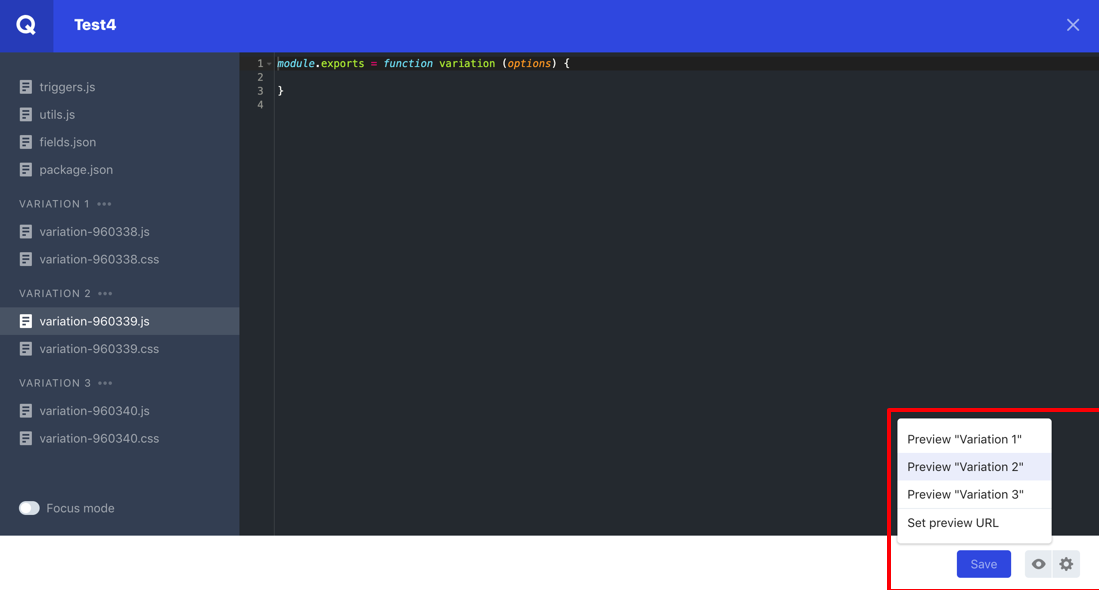Click the VARIATION 3 section label

tap(55, 383)
